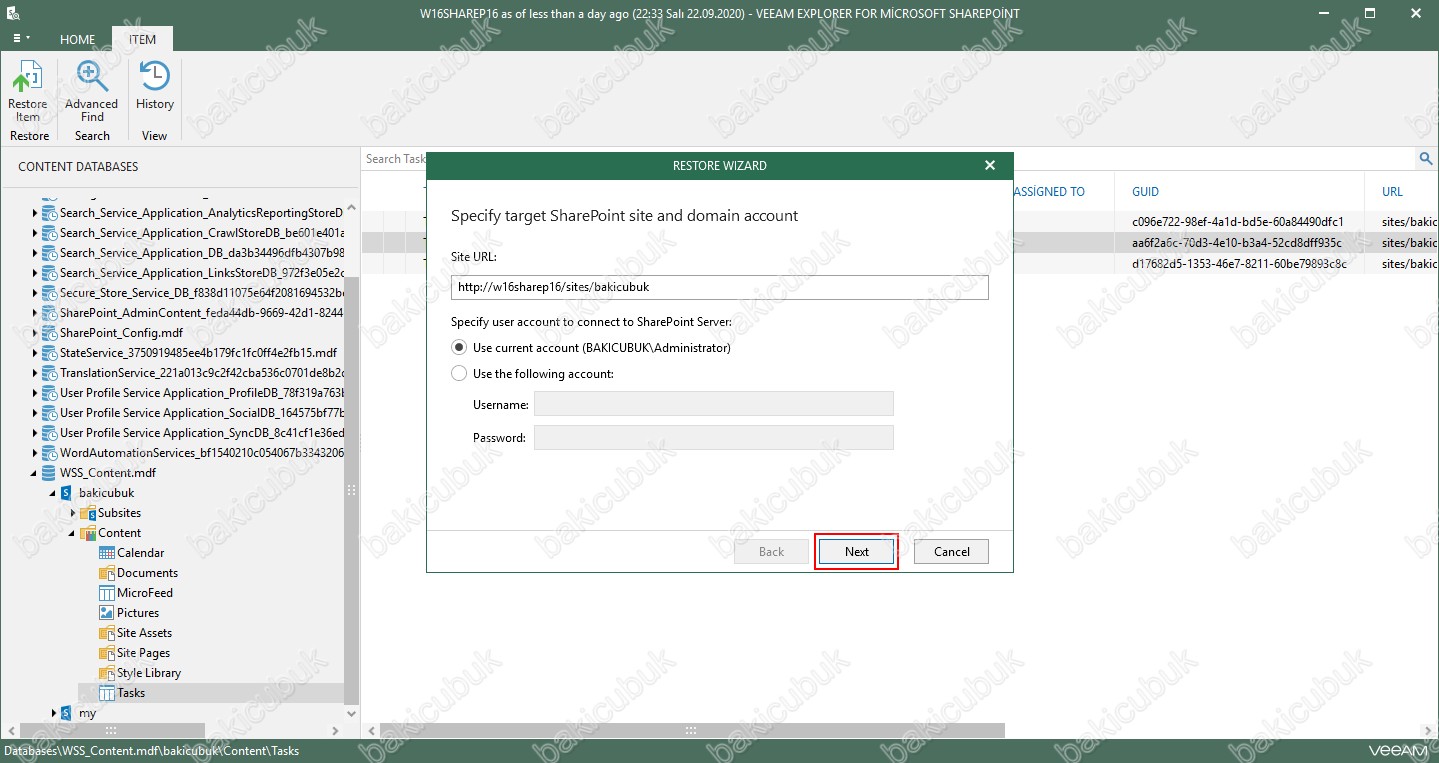
Task: Click the tree panel vertical scrollbar
Action: pyautogui.click(x=351, y=490)
